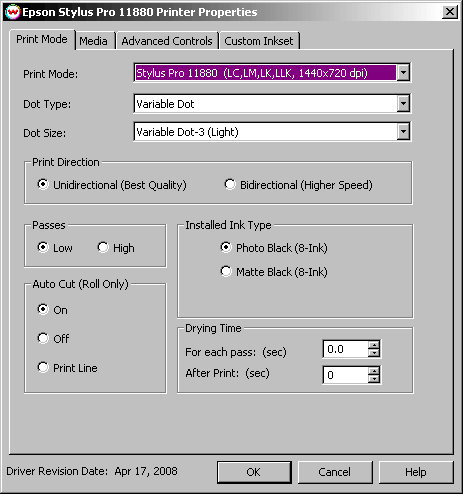Confirm settings with the OK button
The height and width of the screenshot is (494, 463).
tap(254, 472)
